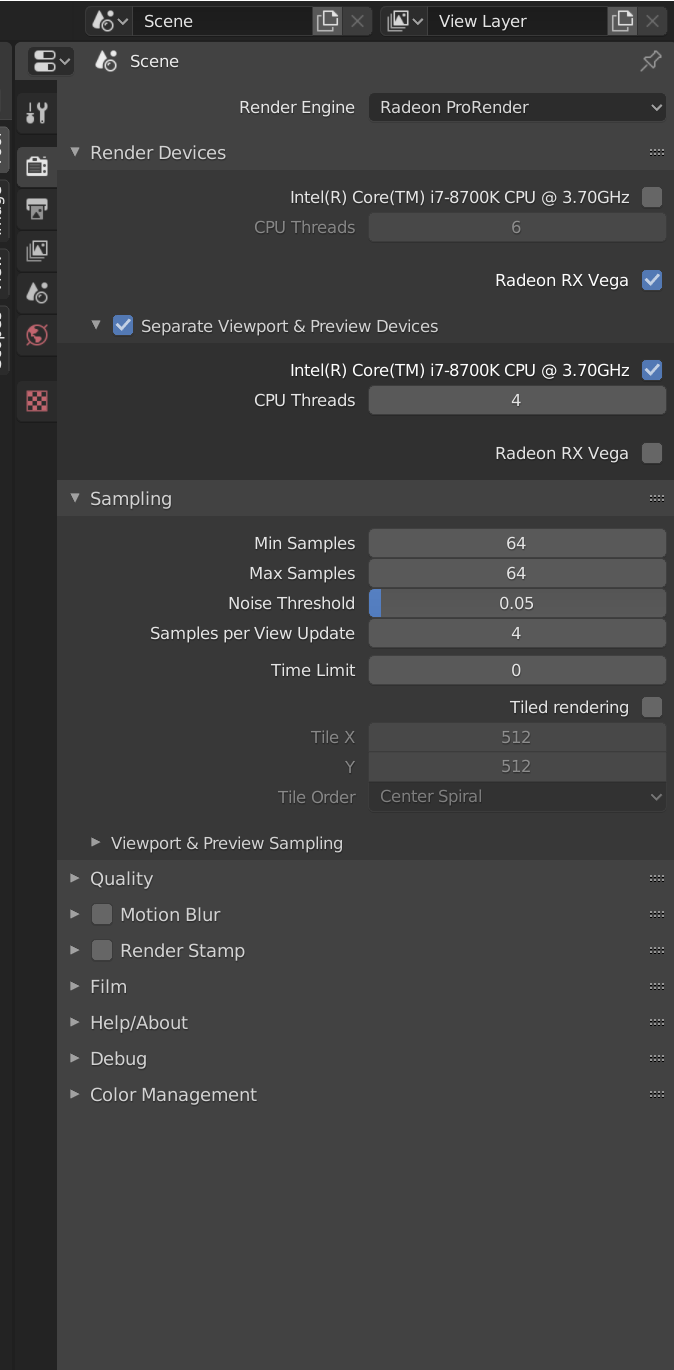Open the editor type selector menu
674x1370 pixels.
click(x=52, y=61)
